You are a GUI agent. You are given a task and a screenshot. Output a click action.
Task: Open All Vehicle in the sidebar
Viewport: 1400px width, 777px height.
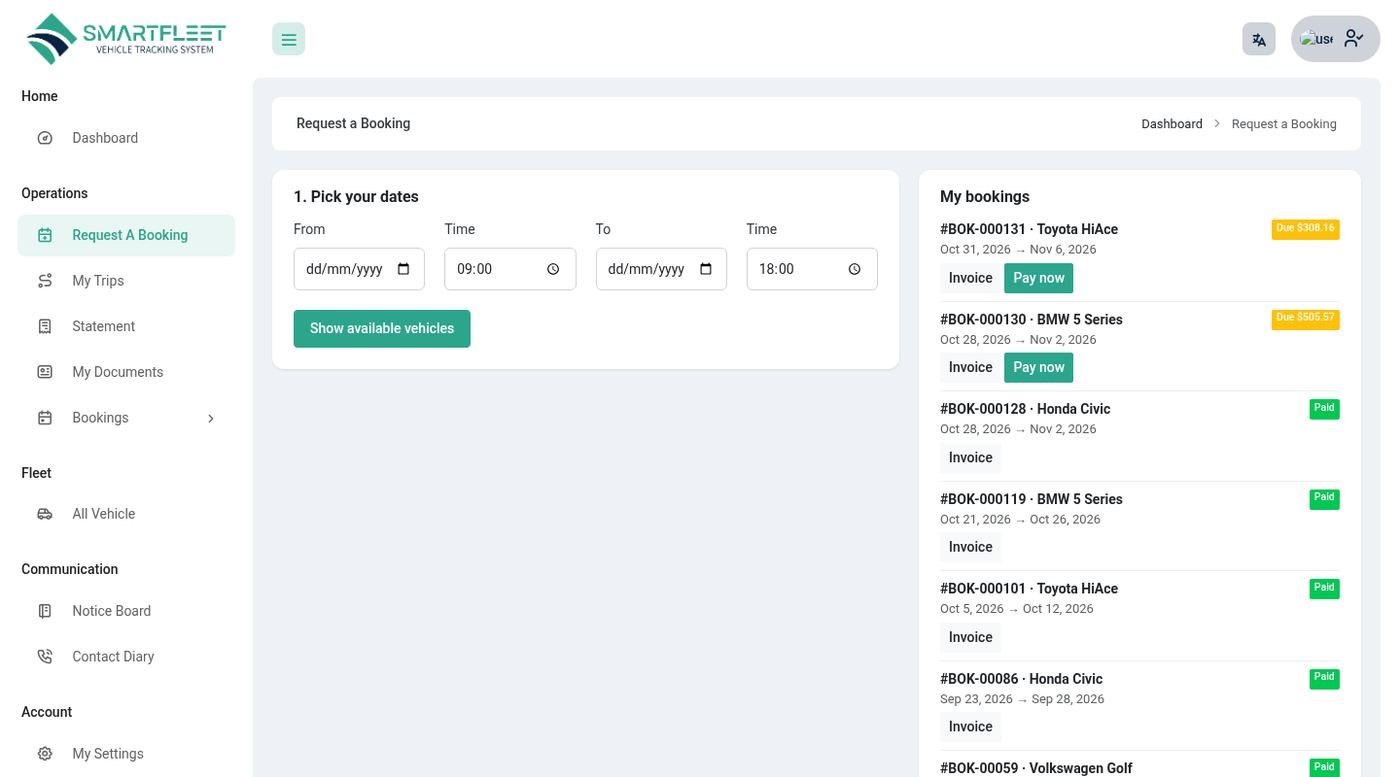click(x=126, y=514)
